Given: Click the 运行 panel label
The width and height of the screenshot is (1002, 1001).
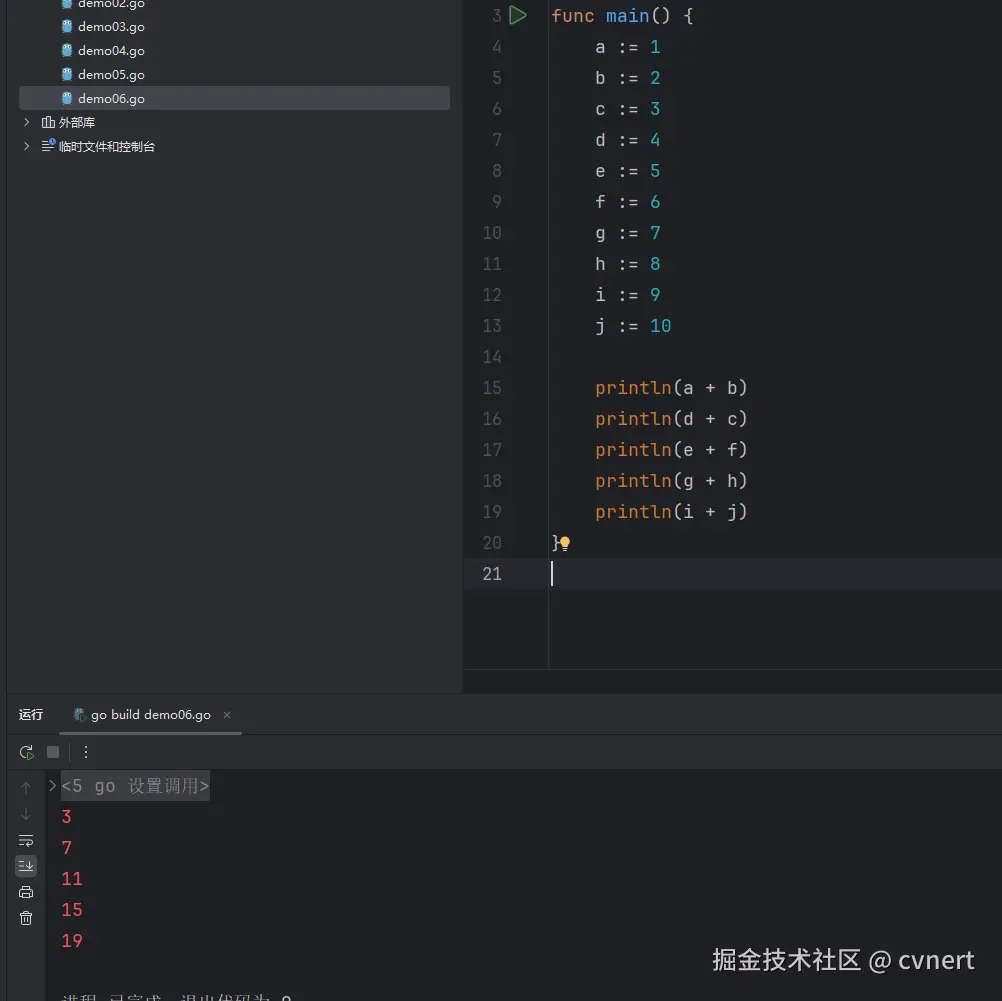Looking at the screenshot, I should 31,715.
